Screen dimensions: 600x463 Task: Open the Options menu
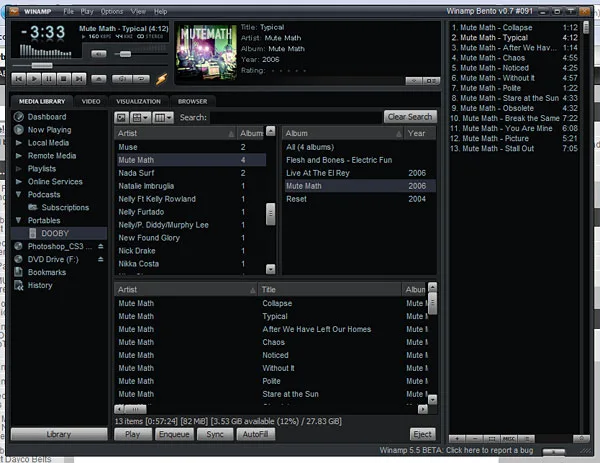click(x=112, y=11)
